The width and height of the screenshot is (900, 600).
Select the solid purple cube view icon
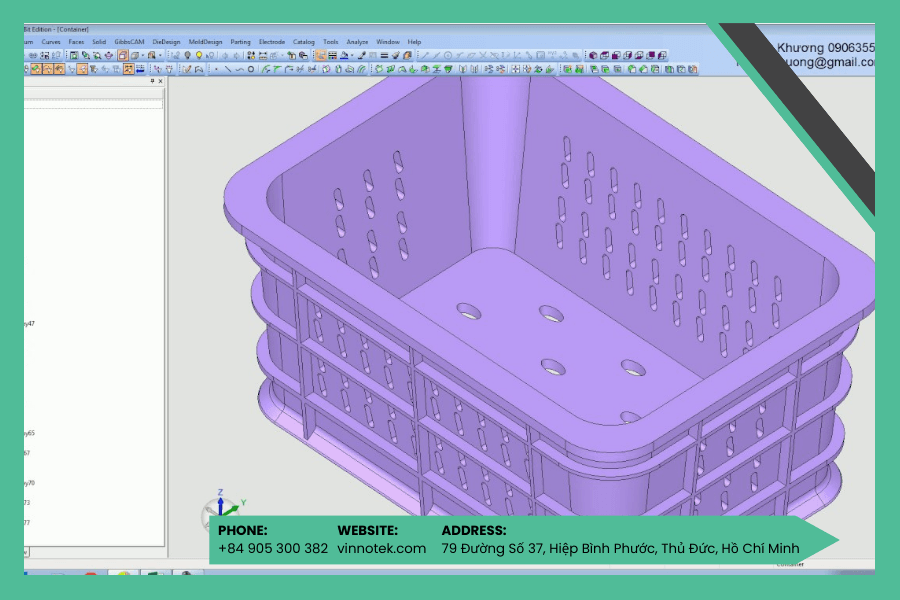pos(593,55)
